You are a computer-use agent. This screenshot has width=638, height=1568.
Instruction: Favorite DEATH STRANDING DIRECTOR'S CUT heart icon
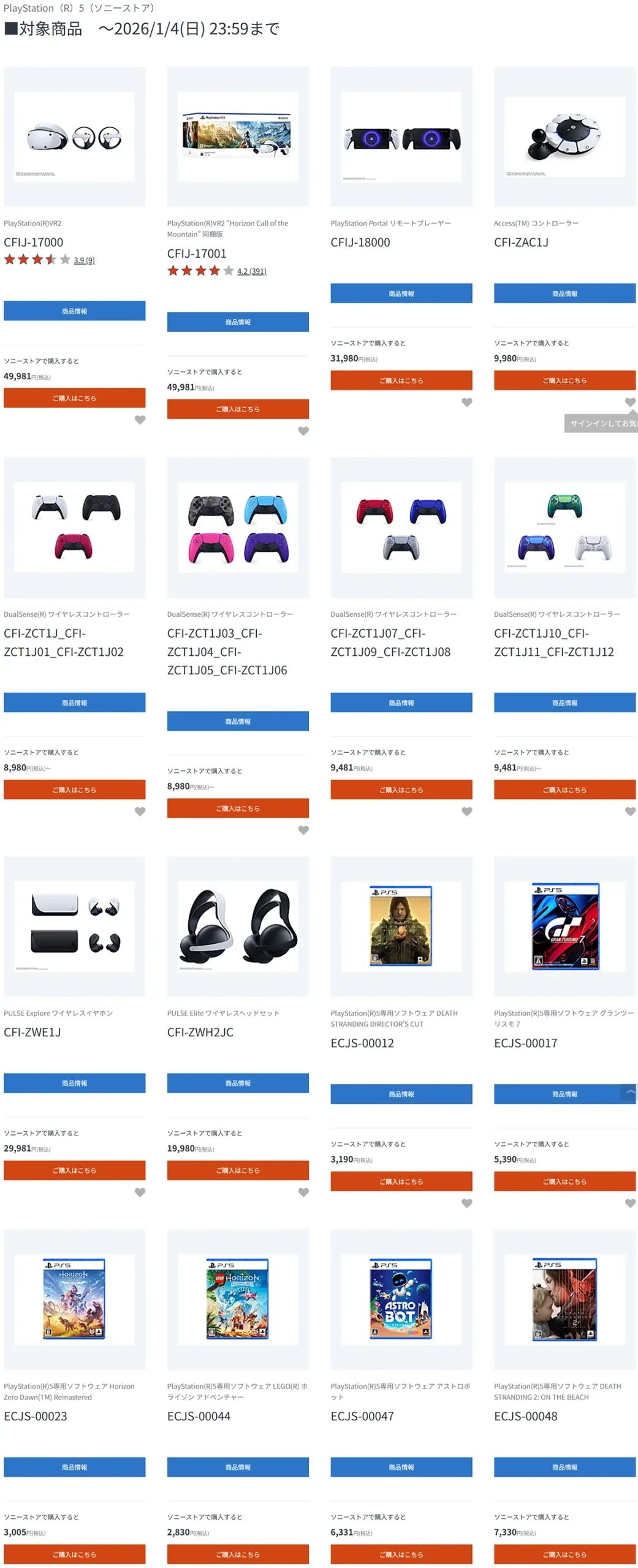click(466, 1203)
